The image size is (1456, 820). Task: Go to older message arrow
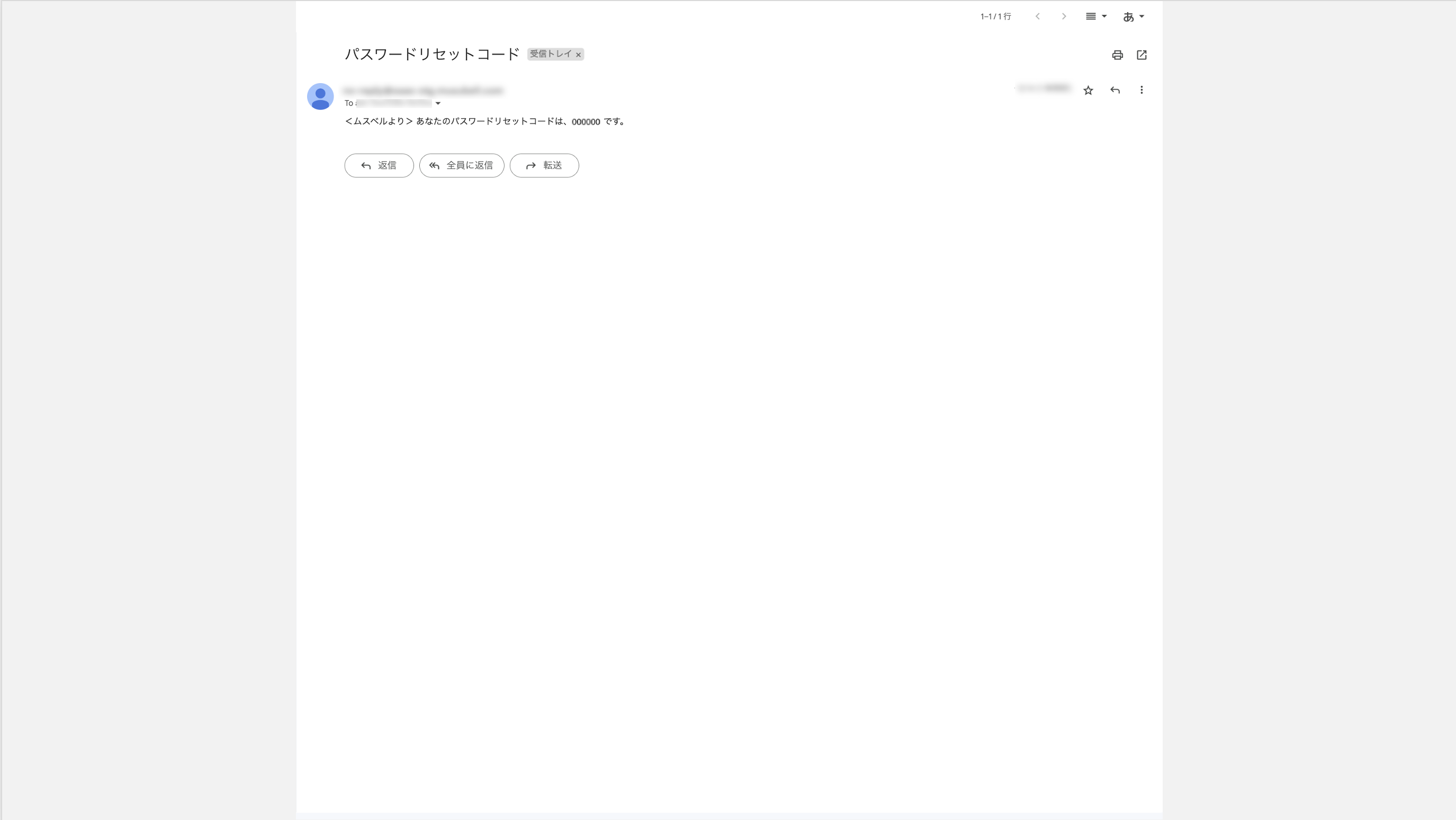[x=1064, y=16]
